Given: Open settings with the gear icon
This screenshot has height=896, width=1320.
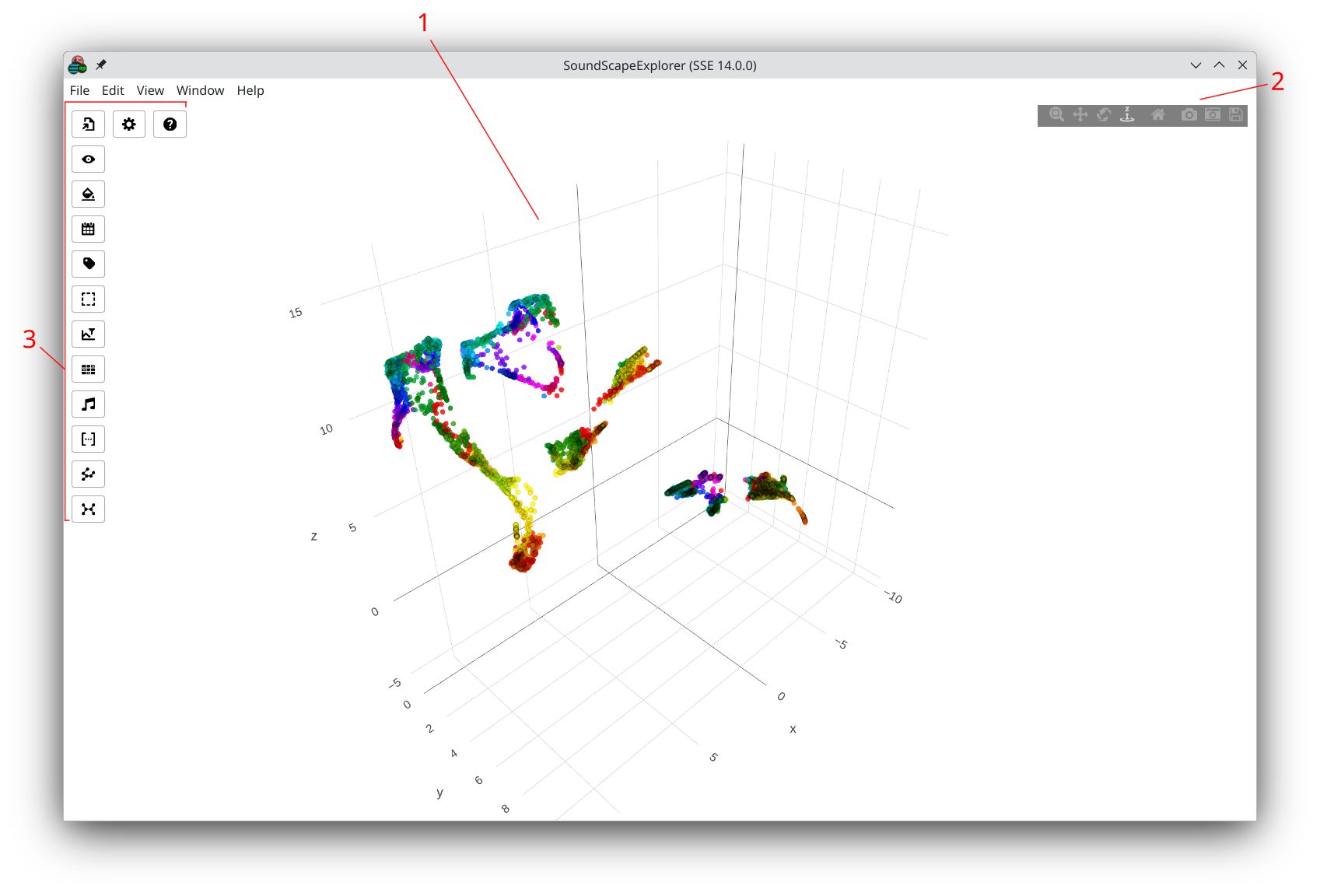Looking at the screenshot, I should click(x=129, y=124).
